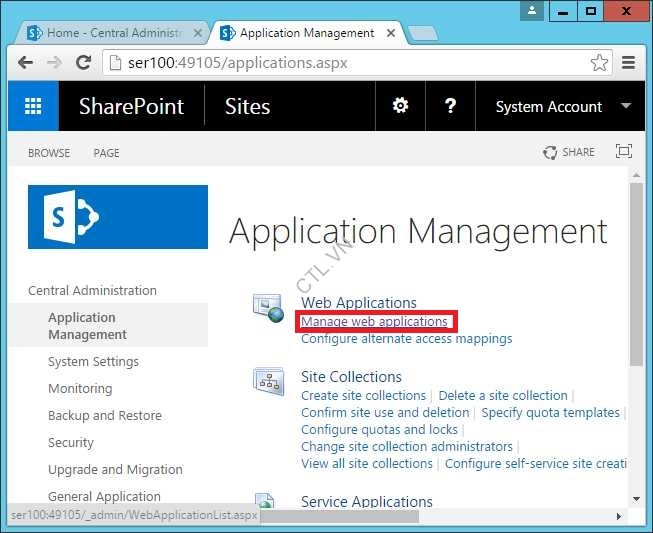Image resolution: width=653 pixels, height=533 pixels.
Task: Open View all site collections
Action: coord(367,463)
